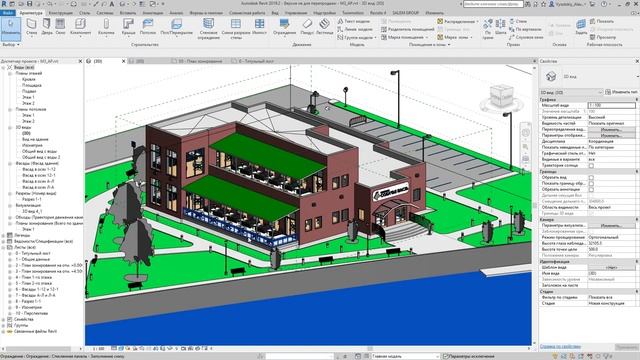
Task: Select Room Separator (Разделитель помещений) tool
Action: coord(408,29)
